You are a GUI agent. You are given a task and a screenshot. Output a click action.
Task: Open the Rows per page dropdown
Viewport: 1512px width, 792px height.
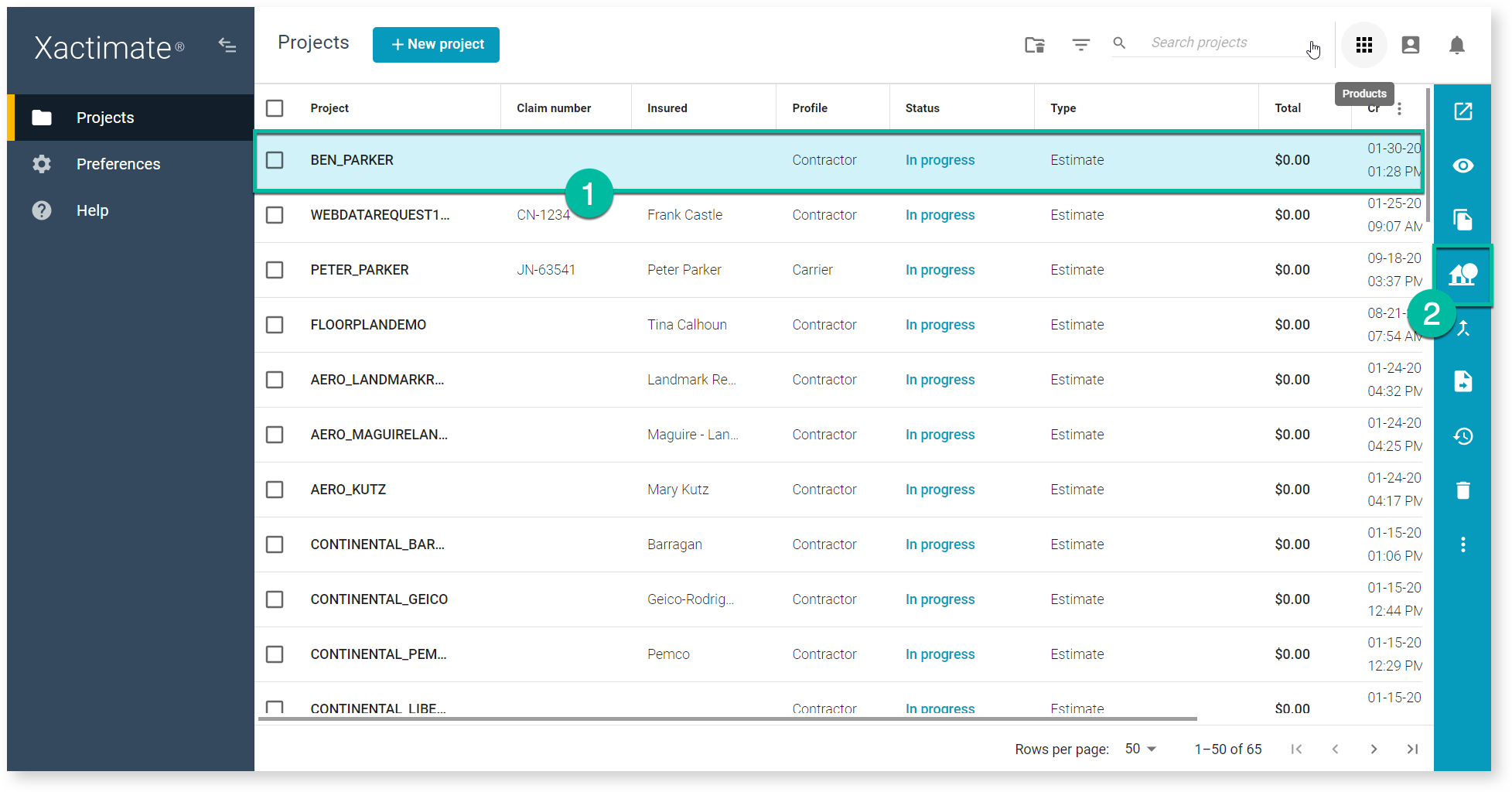pyautogui.click(x=1140, y=749)
